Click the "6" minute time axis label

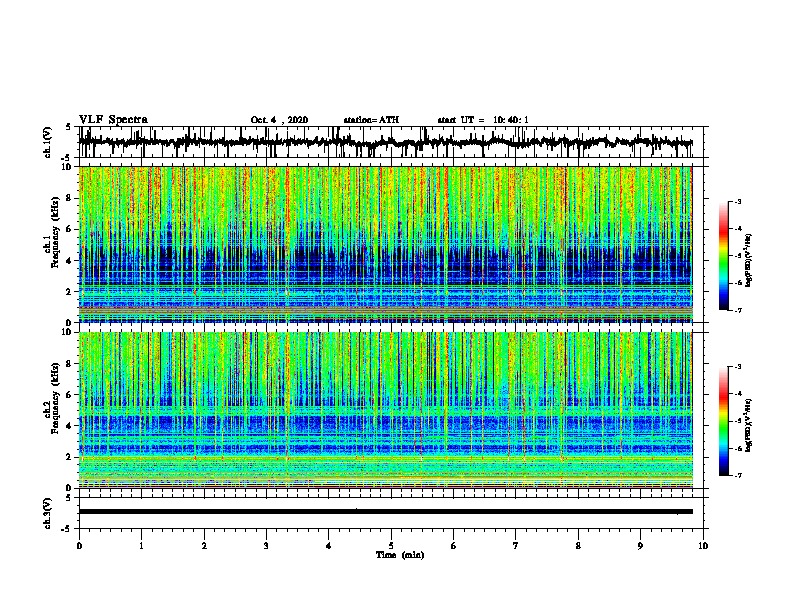point(454,546)
